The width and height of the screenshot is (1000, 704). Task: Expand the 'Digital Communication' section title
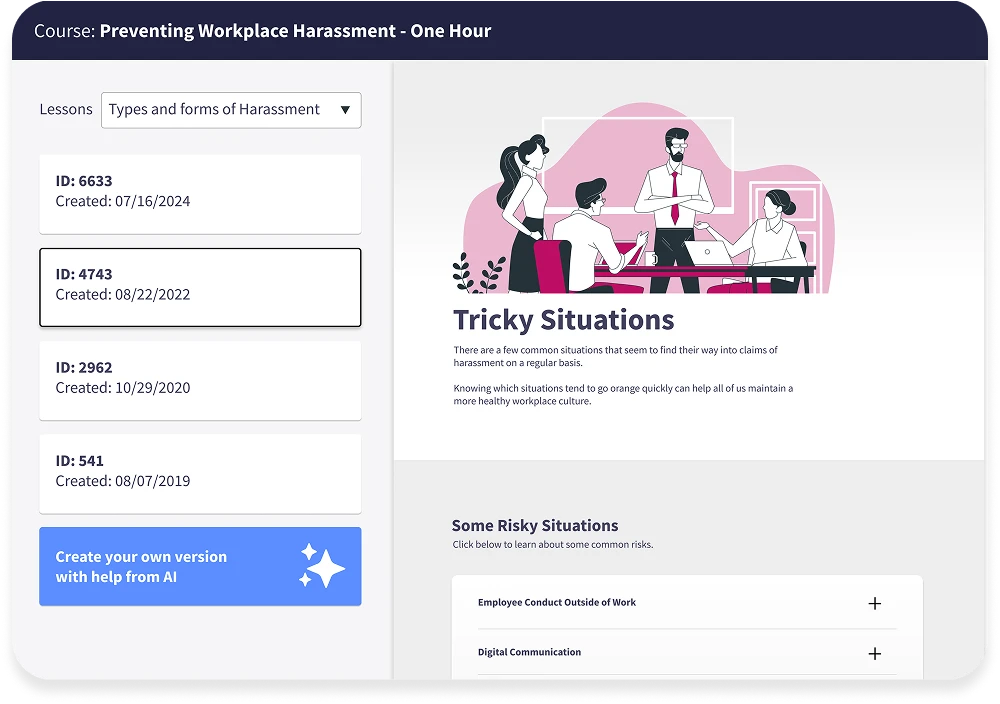pyautogui.click(x=529, y=653)
